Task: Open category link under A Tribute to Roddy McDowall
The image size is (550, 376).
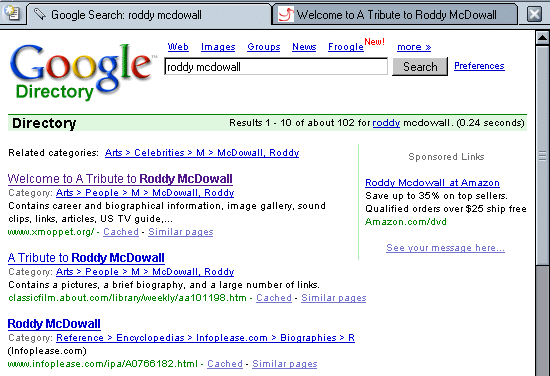Action: pos(145,271)
